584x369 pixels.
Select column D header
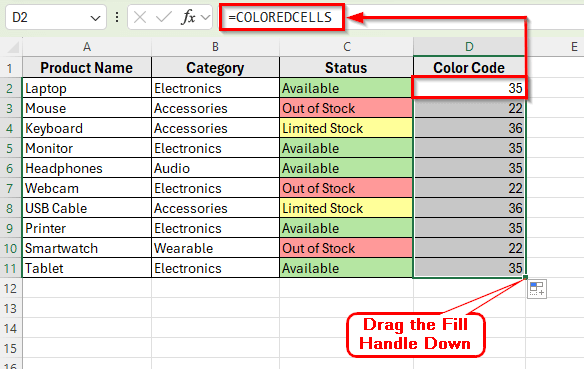pyautogui.click(x=469, y=47)
